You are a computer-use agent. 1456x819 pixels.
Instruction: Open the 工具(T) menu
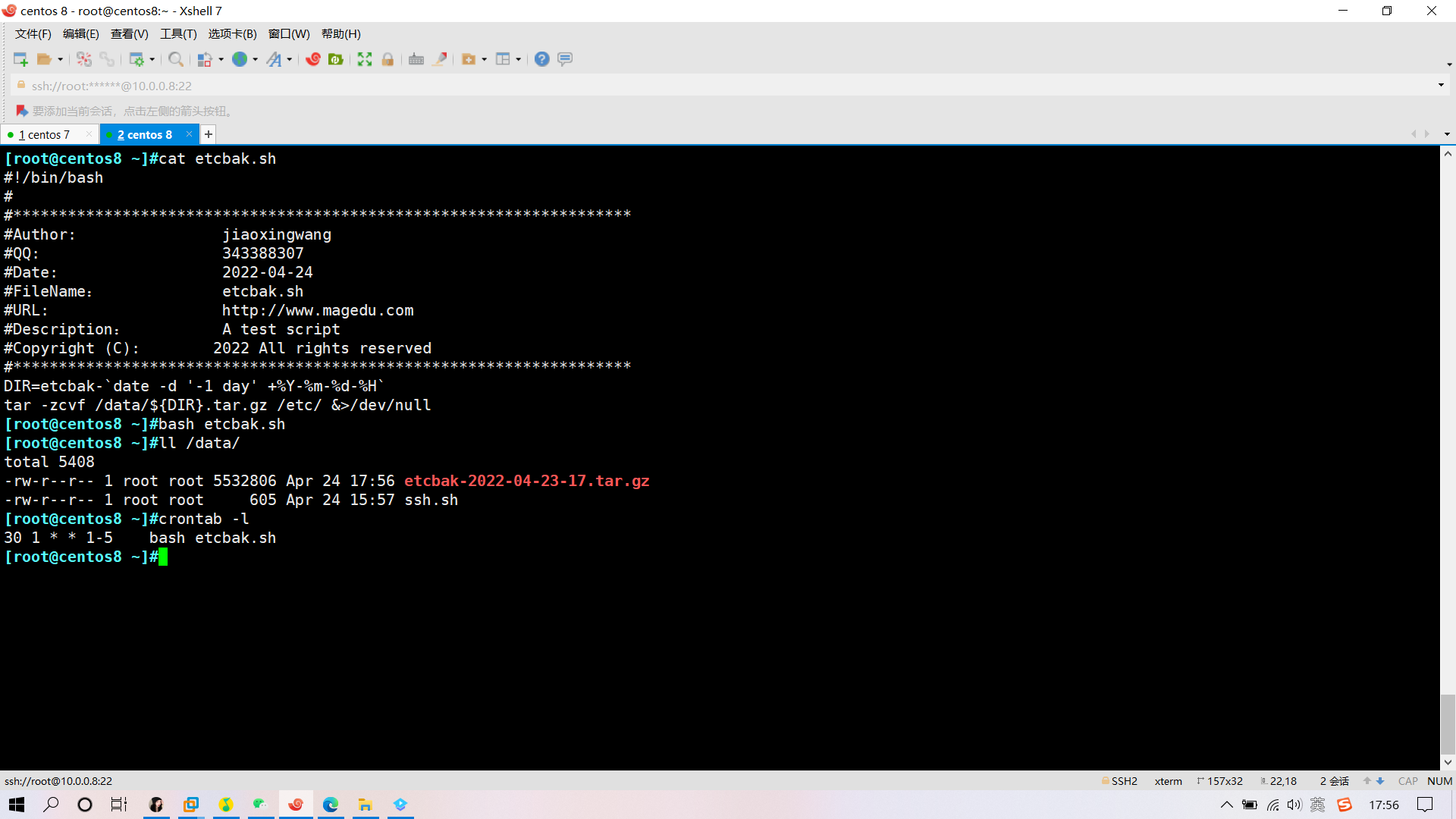click(x=178, y=34)
